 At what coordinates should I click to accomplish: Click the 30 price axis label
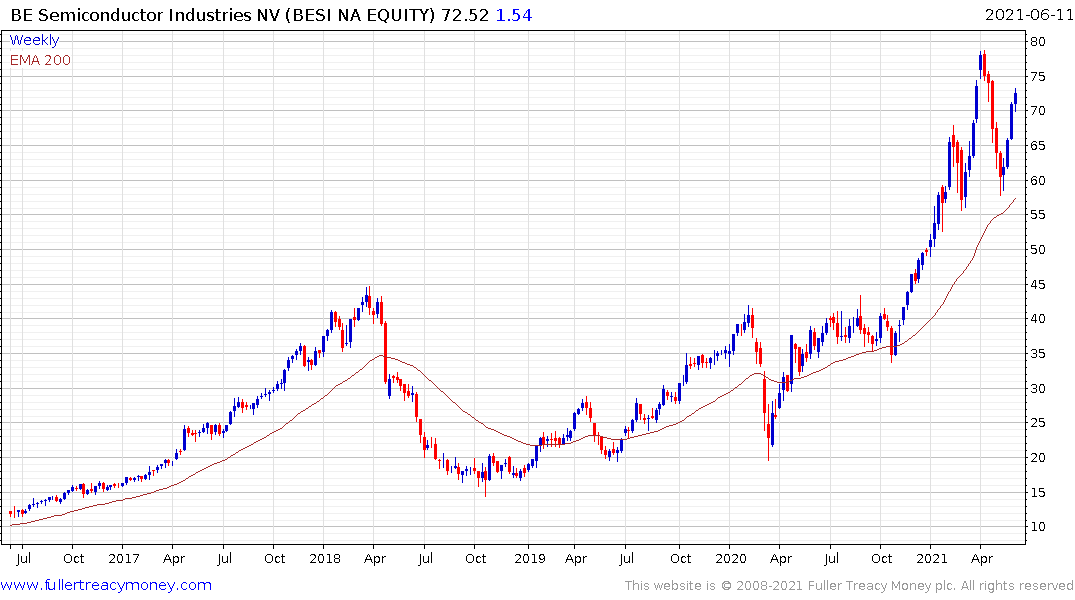1038,389
